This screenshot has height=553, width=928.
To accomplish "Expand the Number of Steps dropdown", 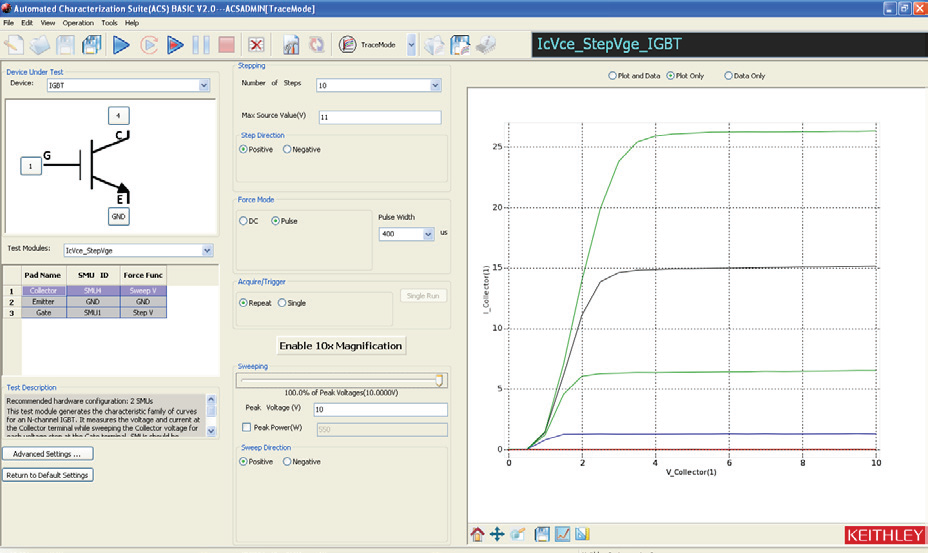I will coord(435,86).
